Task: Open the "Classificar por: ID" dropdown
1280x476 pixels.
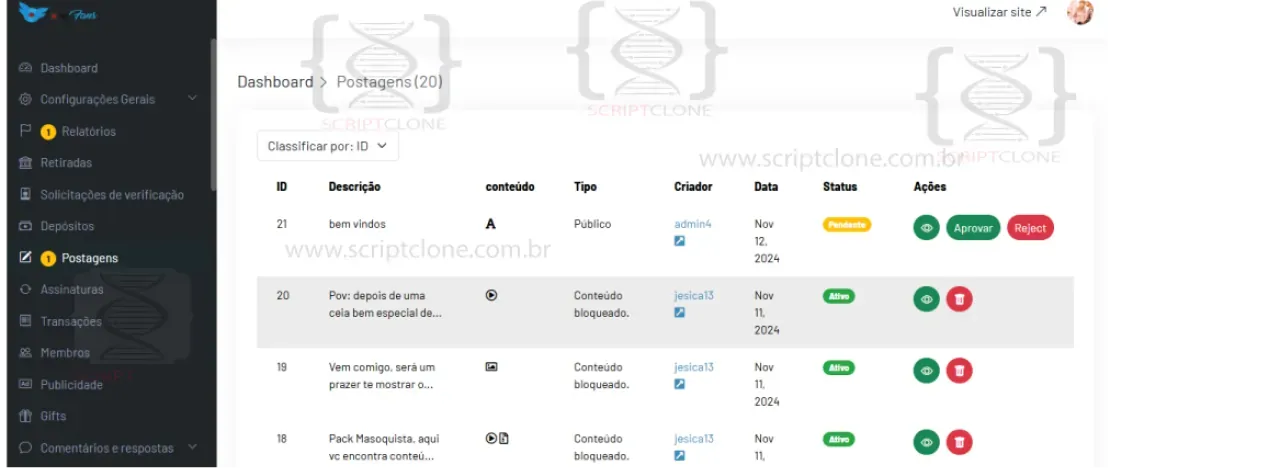Action: [328, 146]
